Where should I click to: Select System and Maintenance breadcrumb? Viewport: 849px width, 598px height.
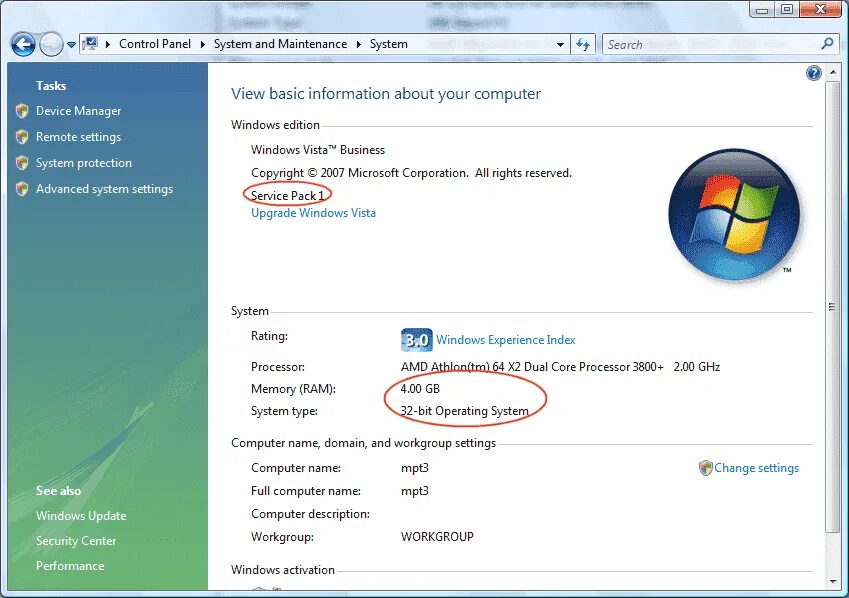point(280,44)
